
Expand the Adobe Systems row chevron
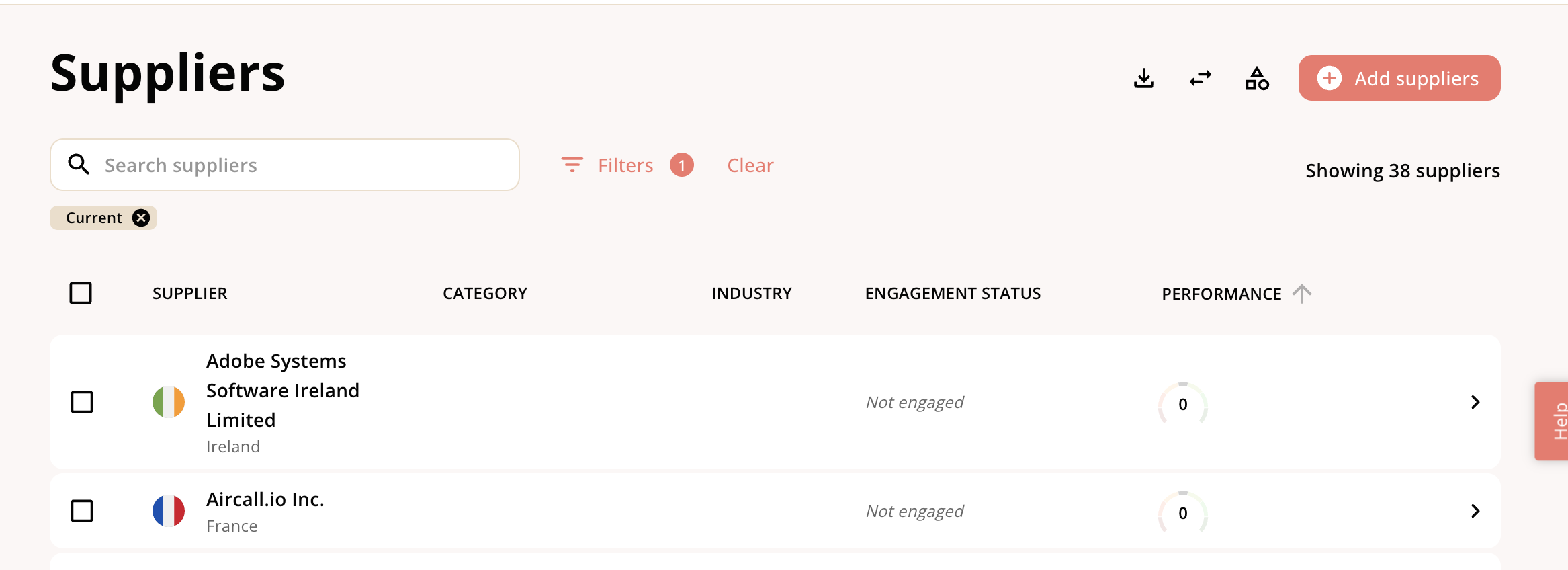coord(1475,402)
